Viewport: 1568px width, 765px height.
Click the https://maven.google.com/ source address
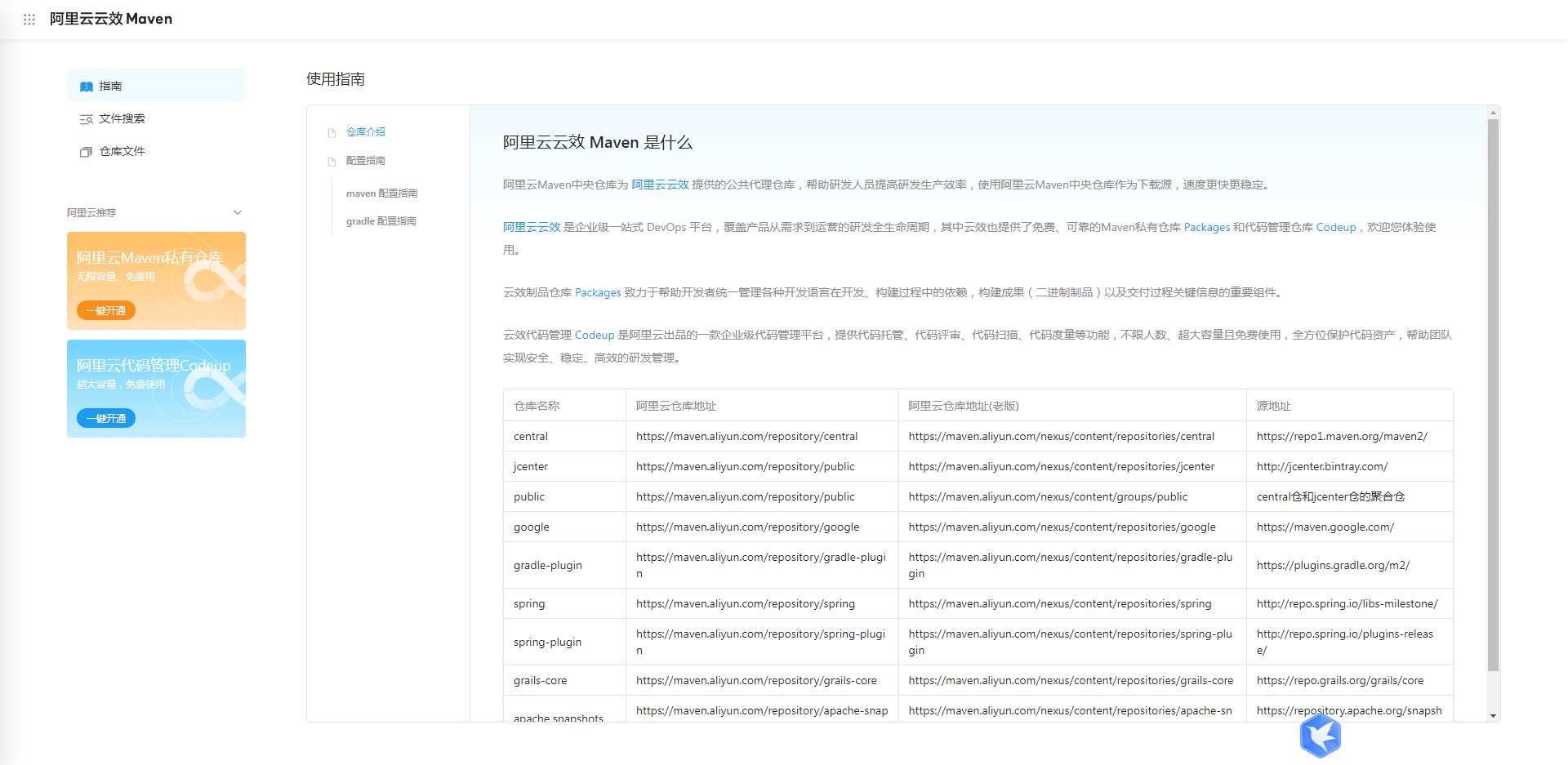pyautogui.click(x=1325, y=527)
